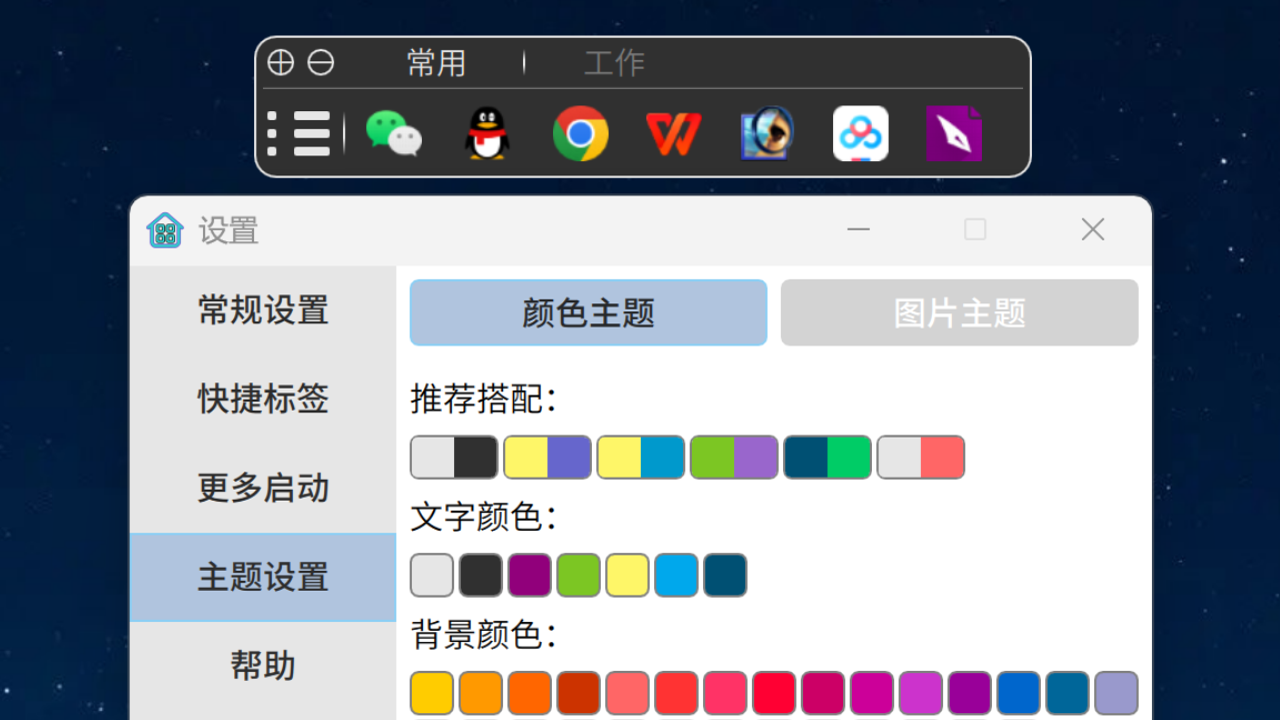Switch to the 工作 tab on the dock

(x=613, y=62)
